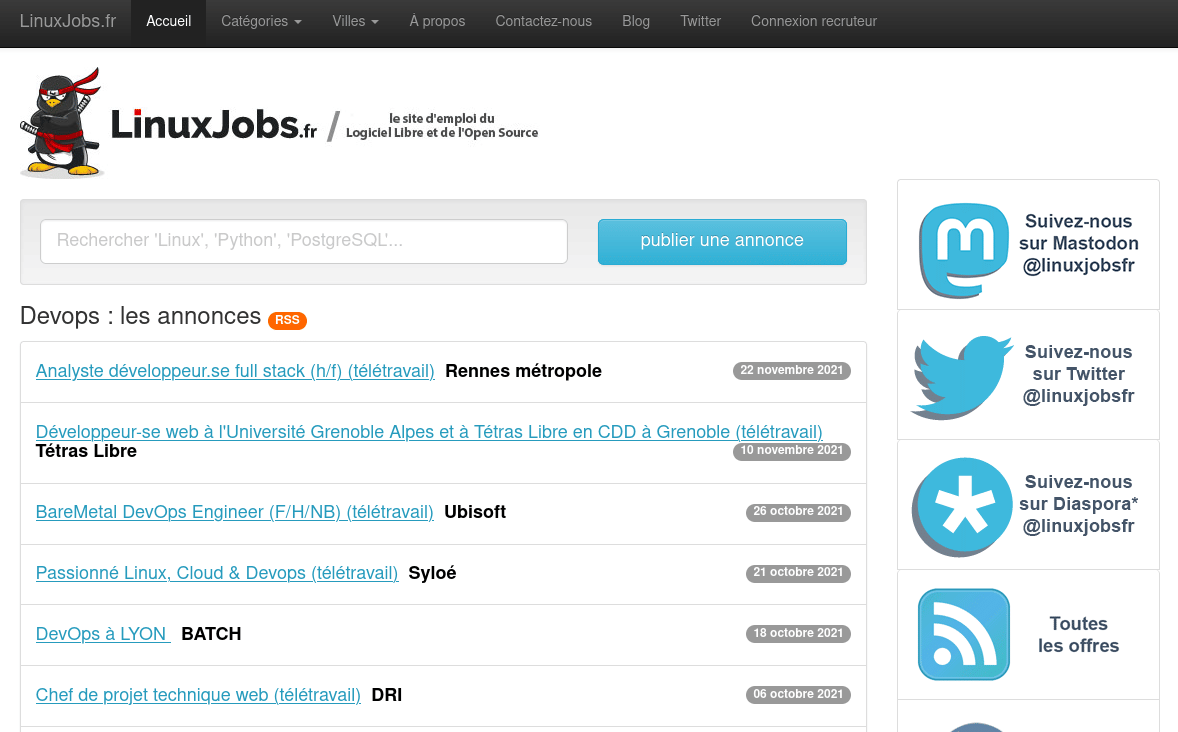1178x732 pixels.
Task: Go to the Blog page
Action: pyautogui.click(x=635, y=21)
